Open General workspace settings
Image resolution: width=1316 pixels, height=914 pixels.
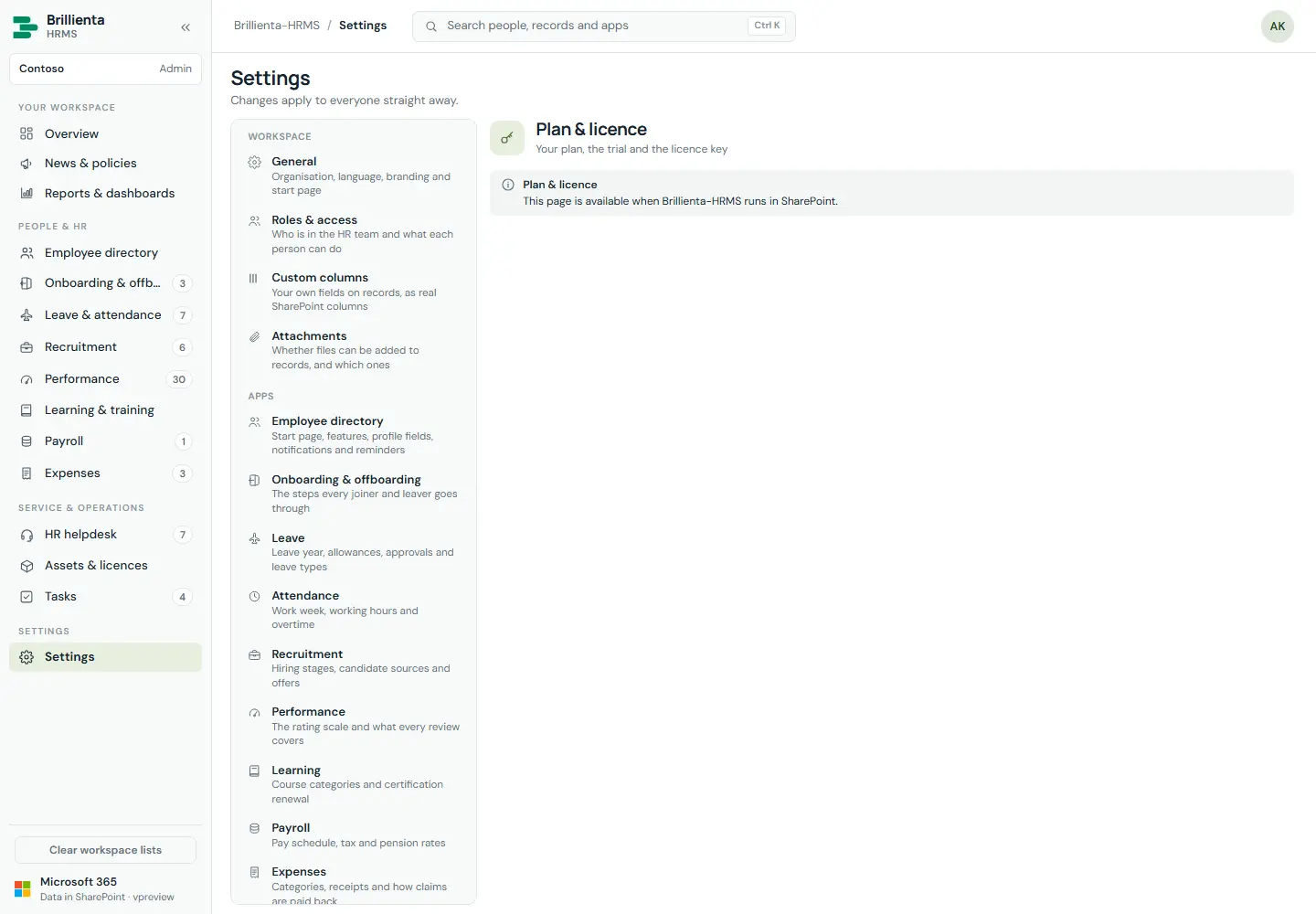pyautogui.click(x=354, y=175)
